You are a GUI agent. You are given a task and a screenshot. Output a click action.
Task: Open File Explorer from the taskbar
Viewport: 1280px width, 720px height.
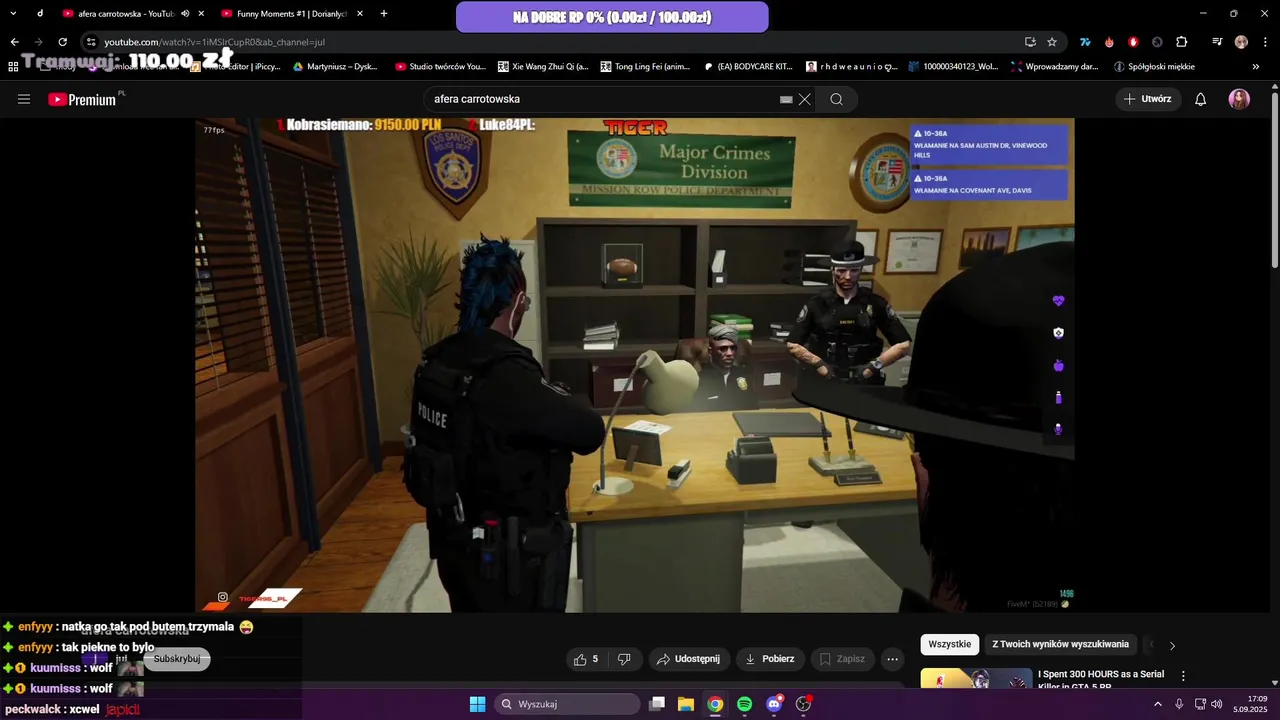click(686, 704)
